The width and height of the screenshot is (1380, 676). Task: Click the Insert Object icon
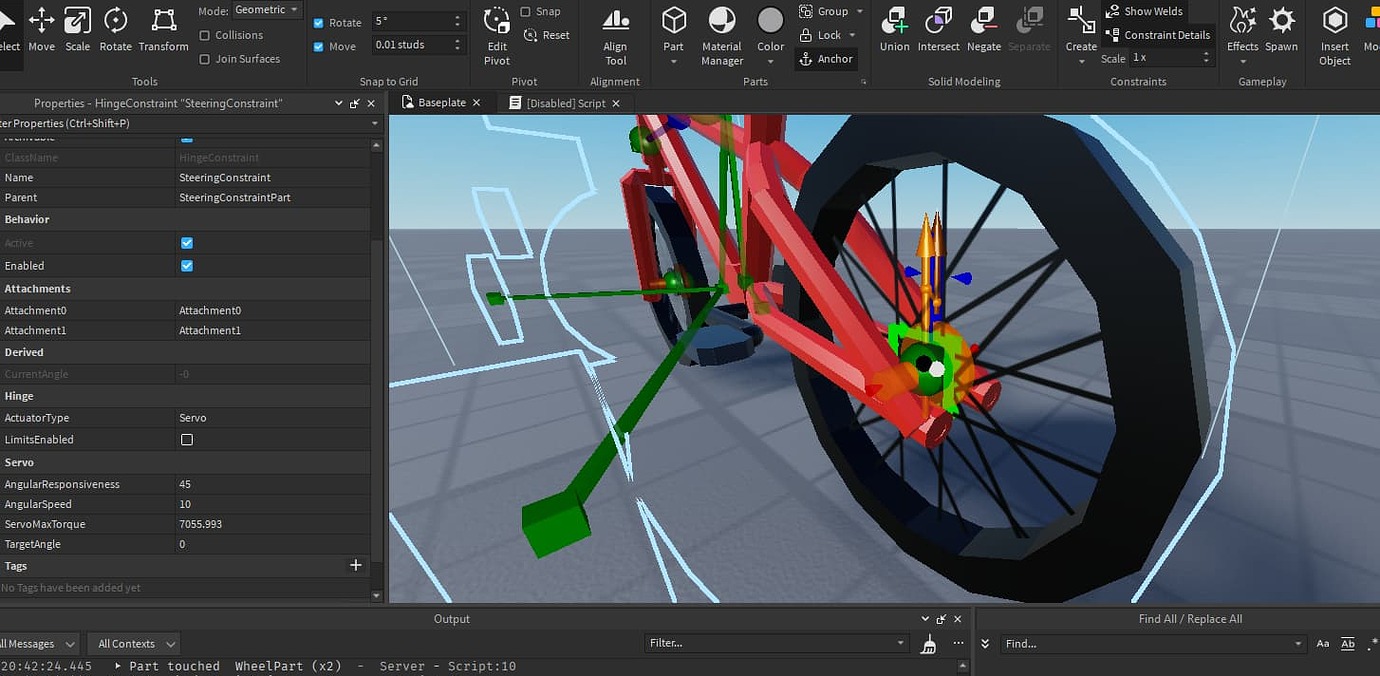(x=1335, y=30)
